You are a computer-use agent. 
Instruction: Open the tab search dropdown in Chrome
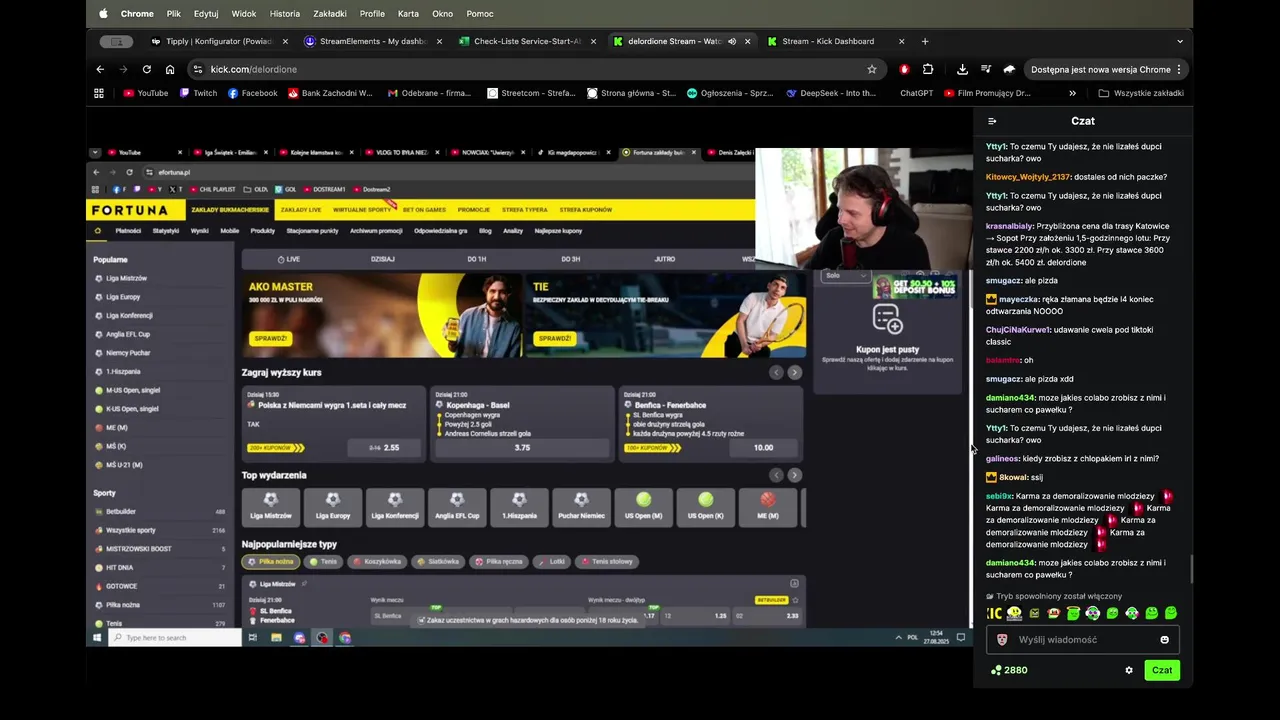pyautogui.click(x=1180, y=41)
